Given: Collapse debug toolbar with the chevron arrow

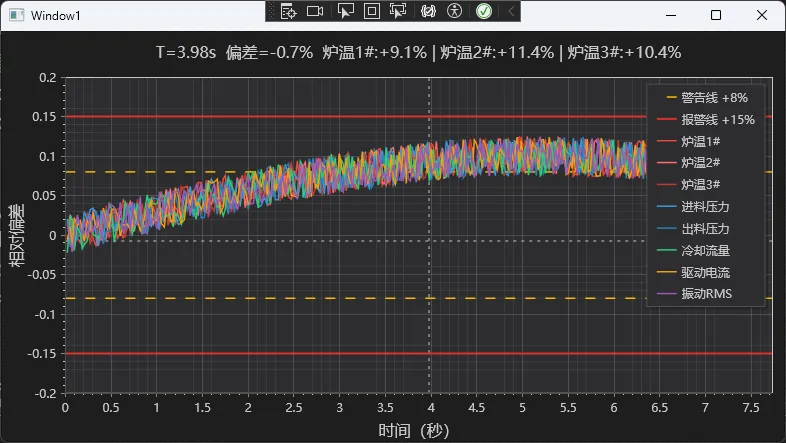Looking at the screenshot, I should point(511,11).
